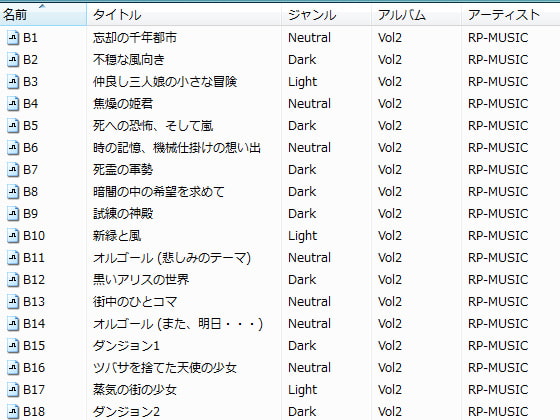Click the RP-MUSIC artist cell of B16
Image resolution: width=560 pixels, height=420 pixels.
(498, 368)
